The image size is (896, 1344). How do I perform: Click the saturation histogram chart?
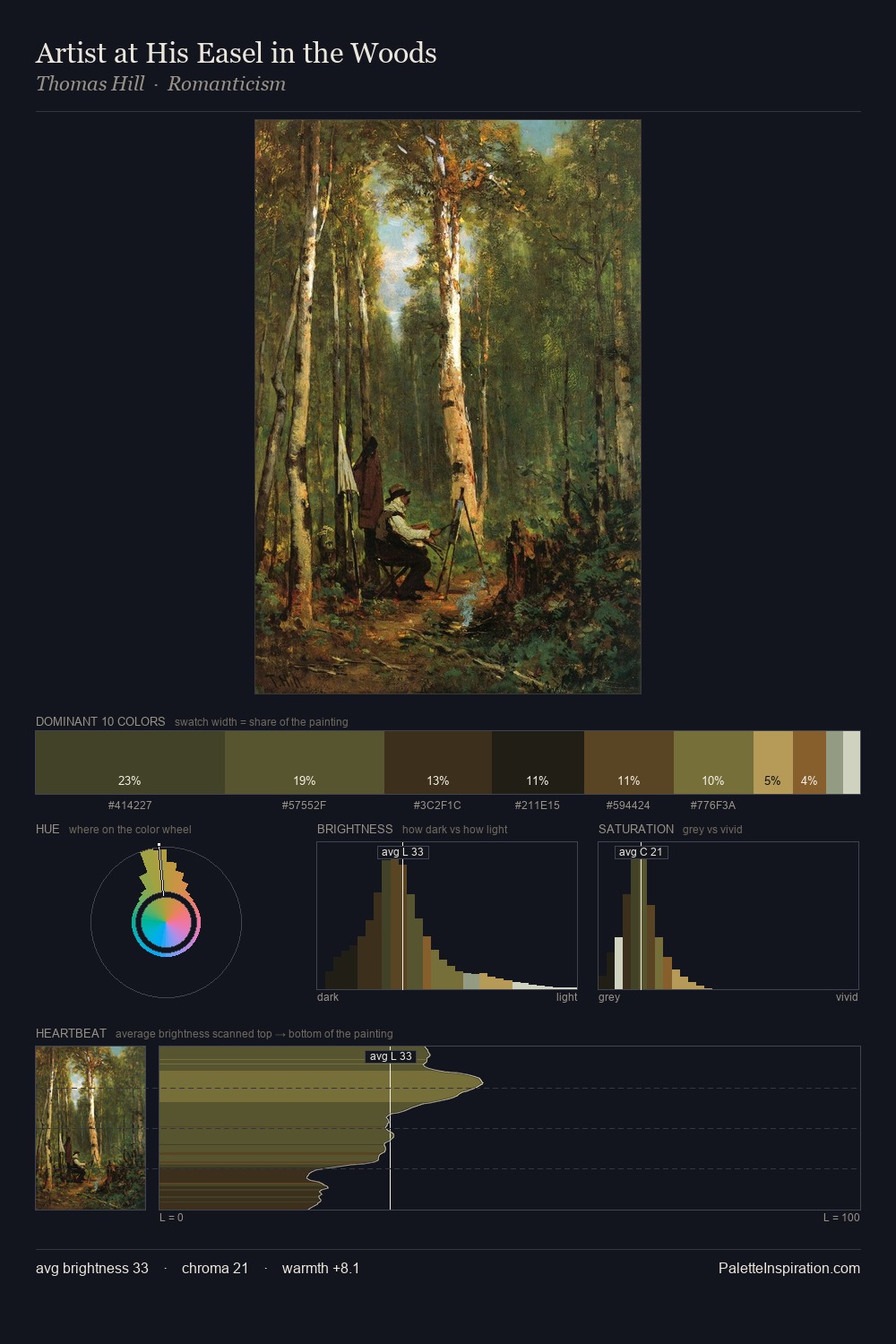728,916
